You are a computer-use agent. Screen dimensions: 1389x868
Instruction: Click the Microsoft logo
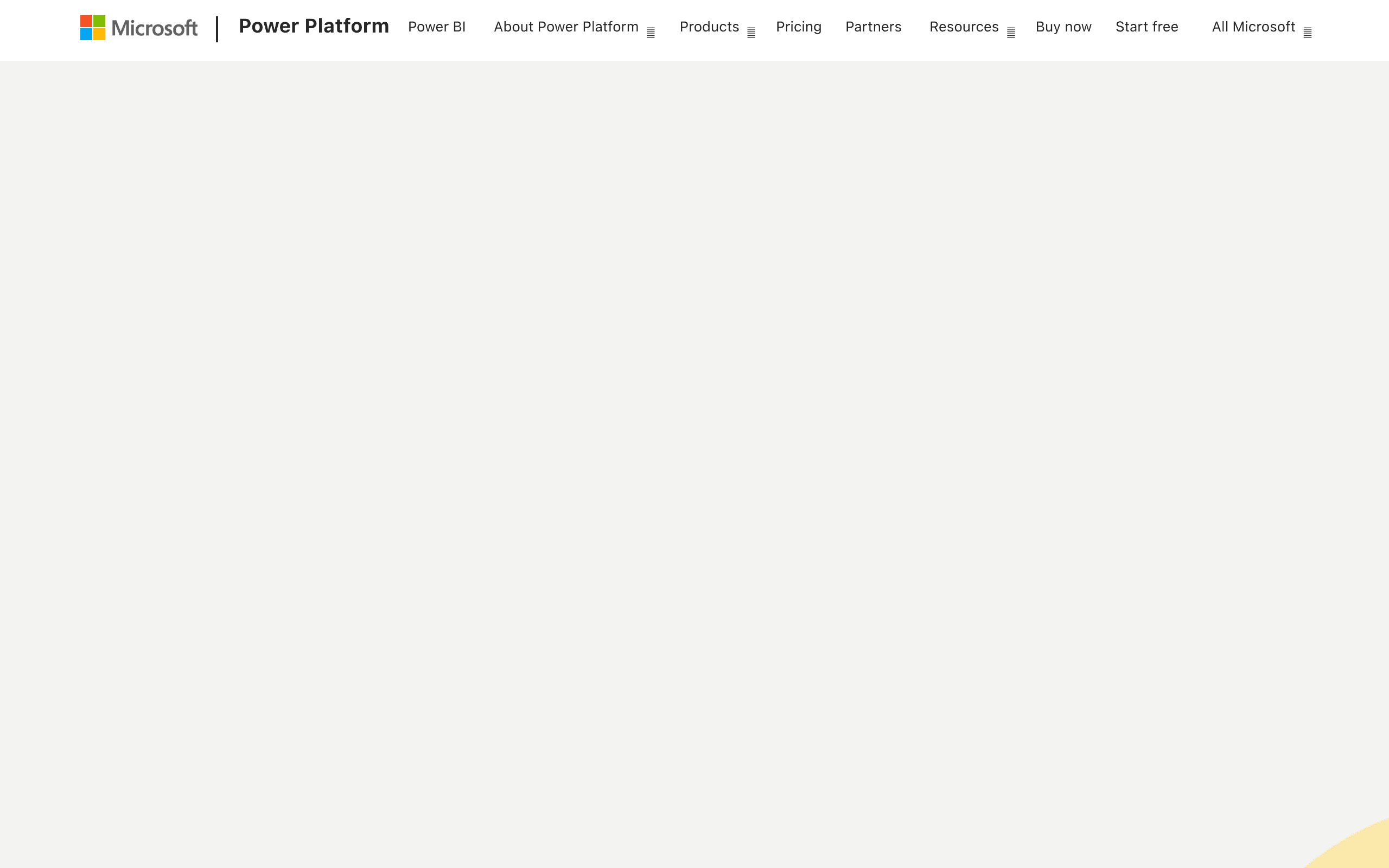pos(139,28)
